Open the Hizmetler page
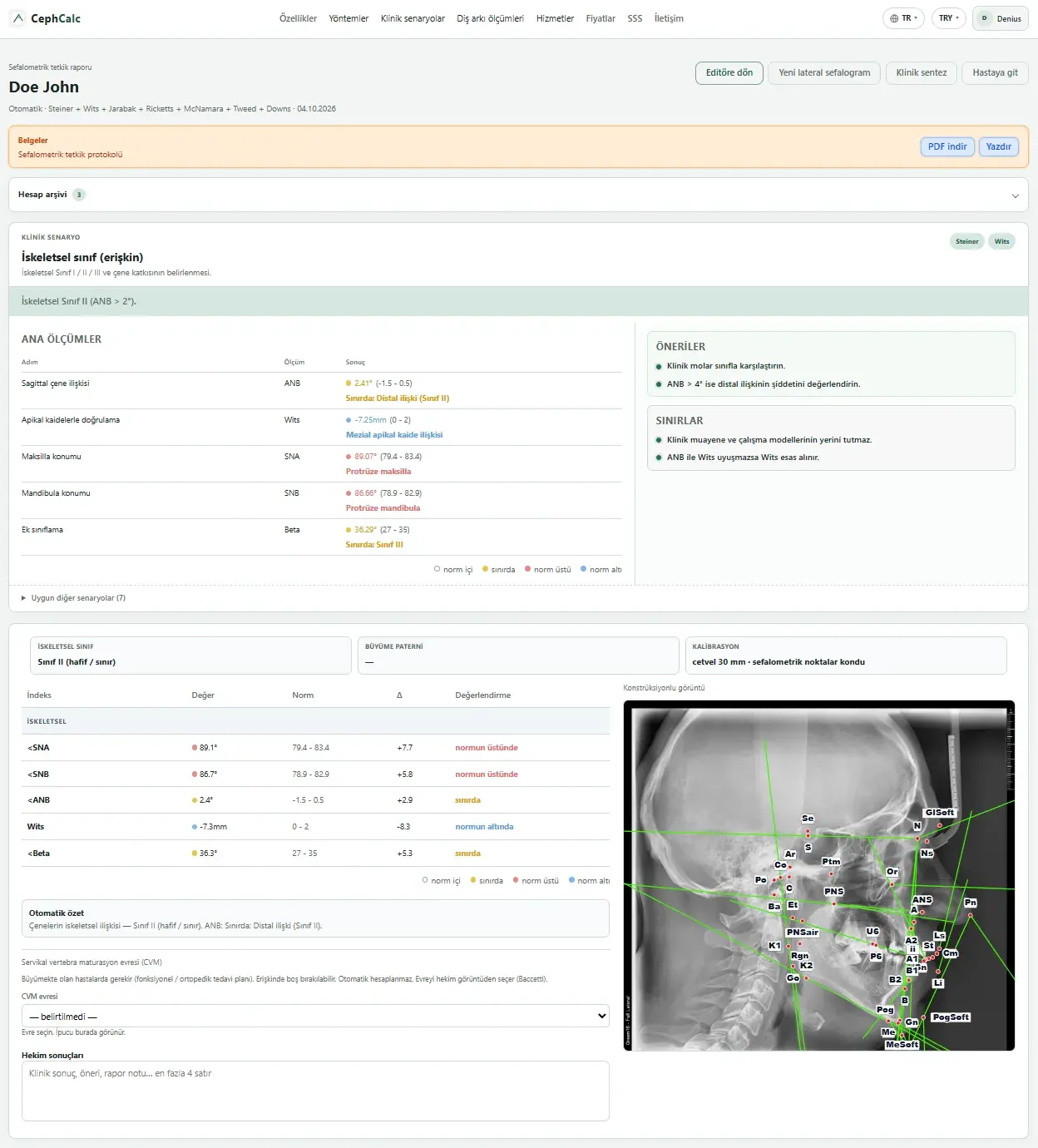 pyautogui.click(x=555, y=18)
